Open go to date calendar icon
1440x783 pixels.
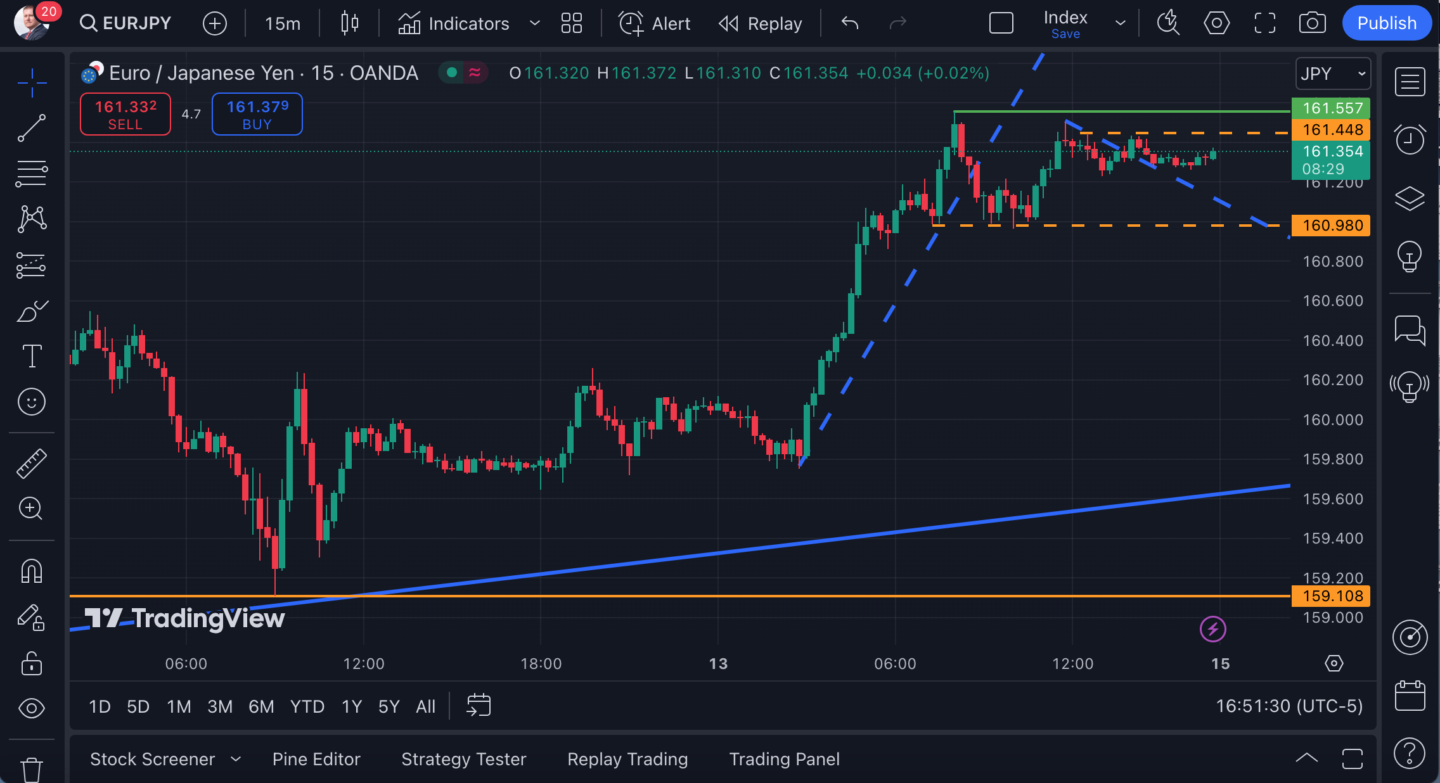tap(479, 706)
